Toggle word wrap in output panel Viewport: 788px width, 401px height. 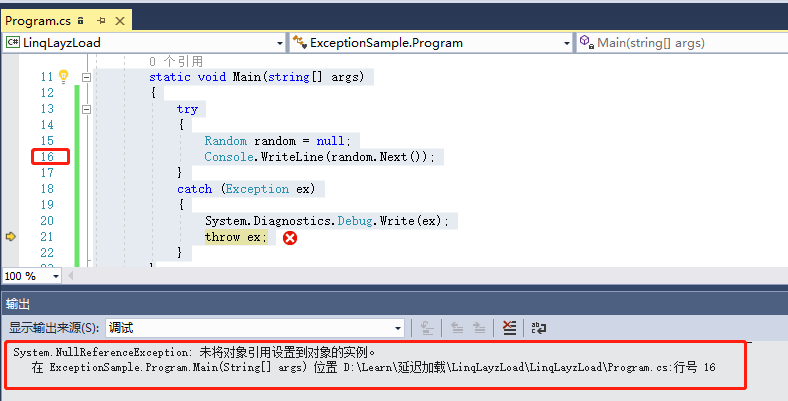539,328
